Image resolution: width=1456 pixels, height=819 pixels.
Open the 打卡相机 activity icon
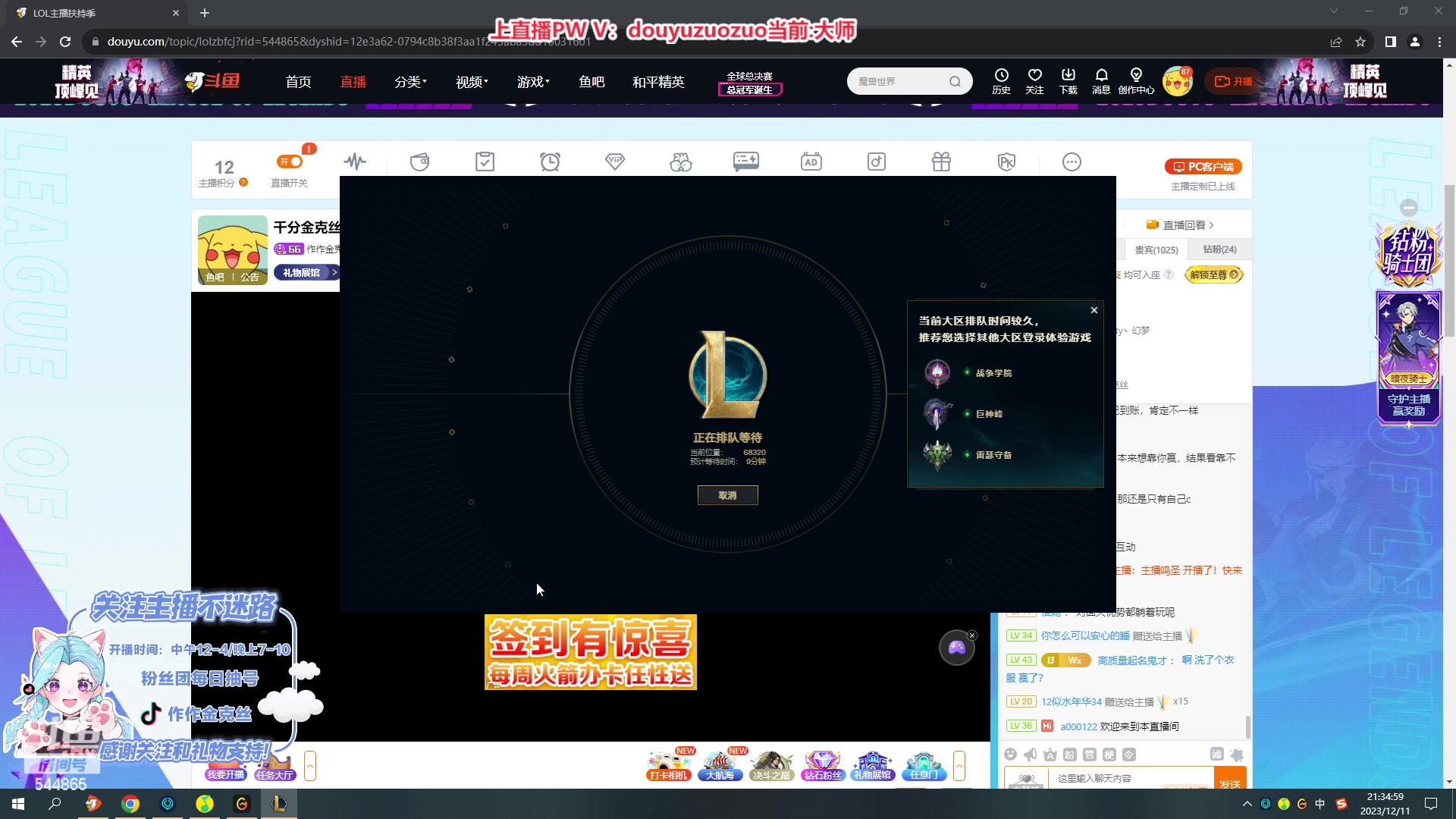[x=668, y=766]
